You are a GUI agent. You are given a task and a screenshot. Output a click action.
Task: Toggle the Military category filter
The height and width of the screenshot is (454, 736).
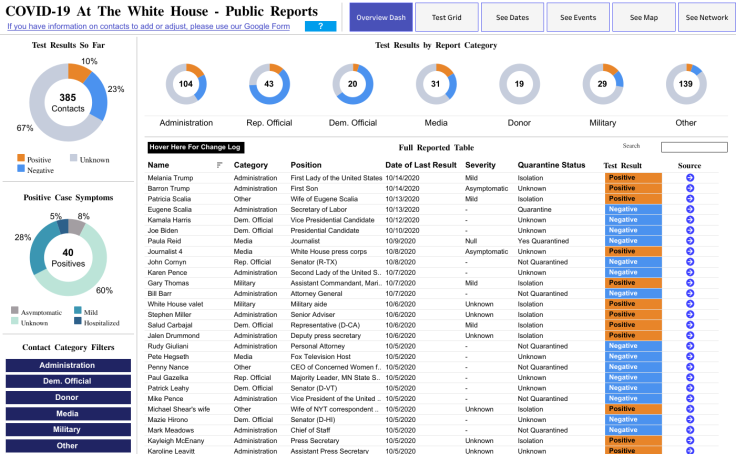click(x=67, y=431)
